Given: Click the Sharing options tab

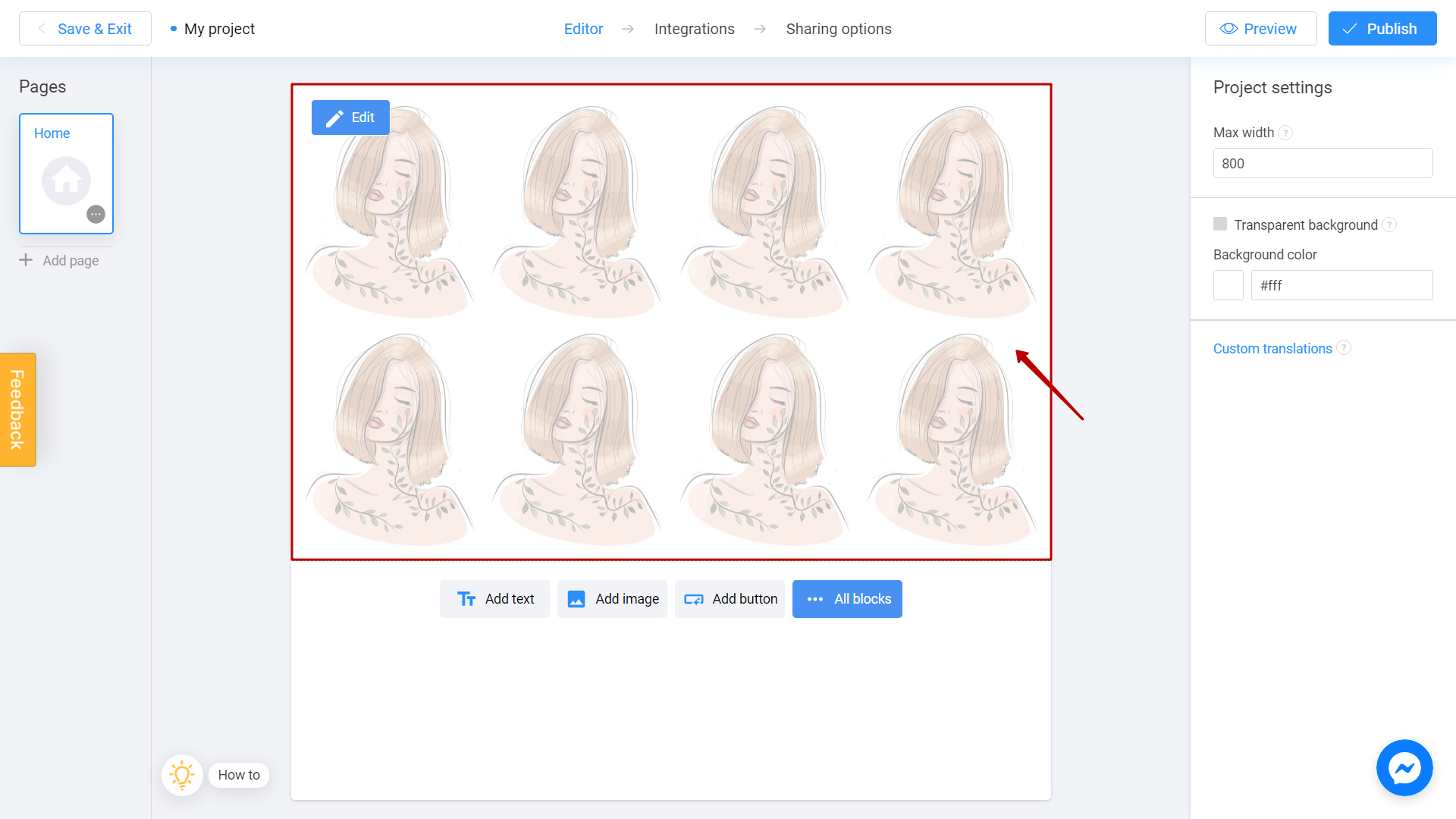Looking at the screenshot, I should point(839,28).
